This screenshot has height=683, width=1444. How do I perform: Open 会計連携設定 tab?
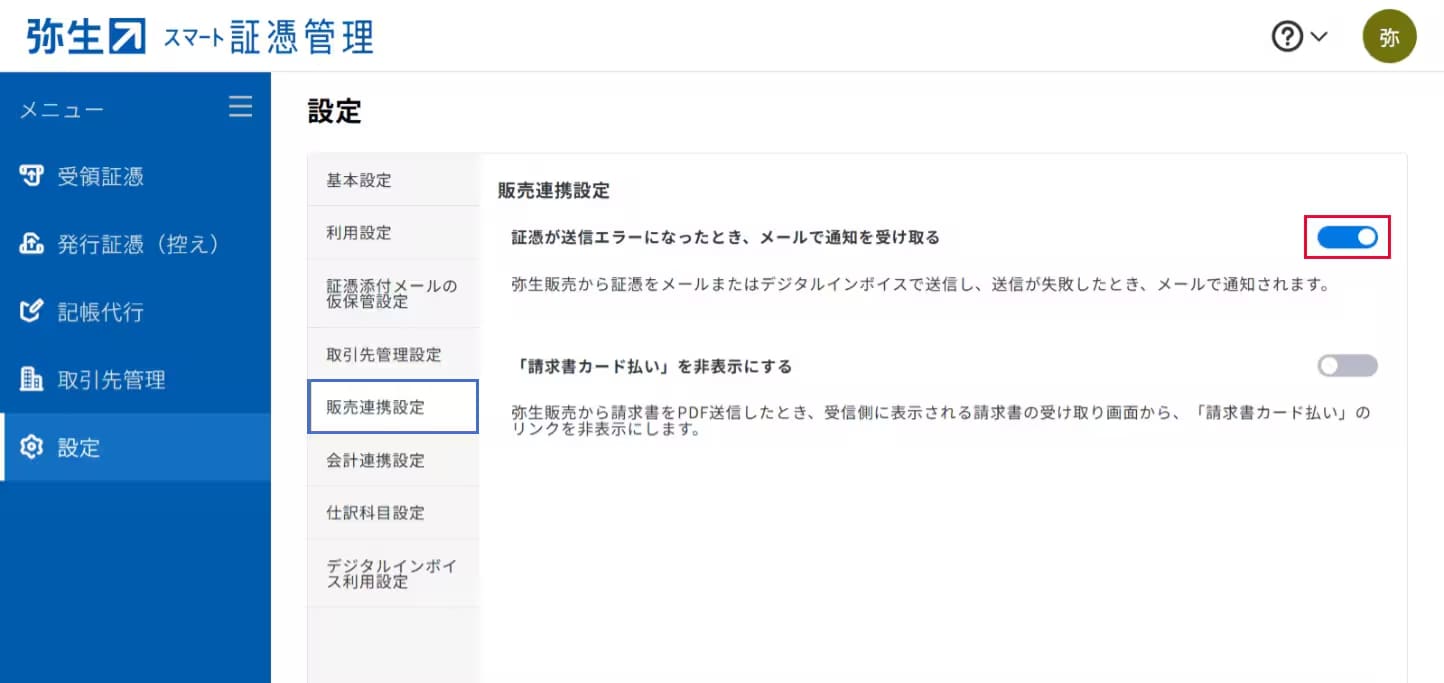click(x=375, y=460)
